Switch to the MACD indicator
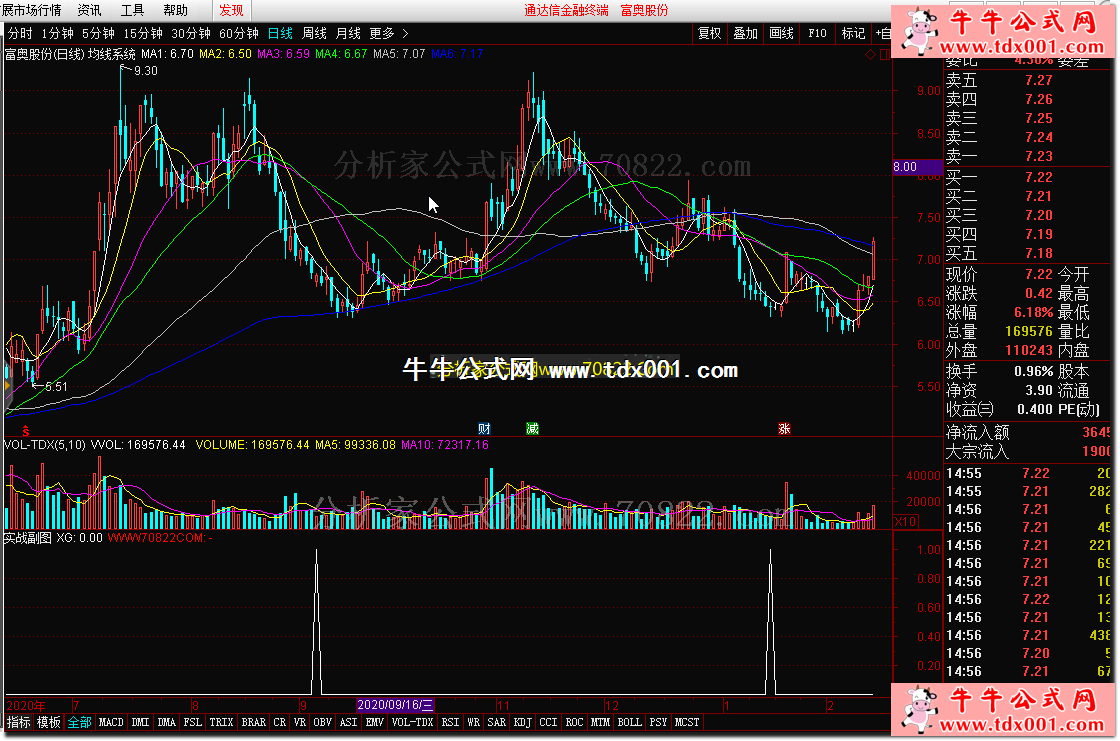The width and height of the screenshot is (1120, 741). pyautogui.click(x=111, y=722)
